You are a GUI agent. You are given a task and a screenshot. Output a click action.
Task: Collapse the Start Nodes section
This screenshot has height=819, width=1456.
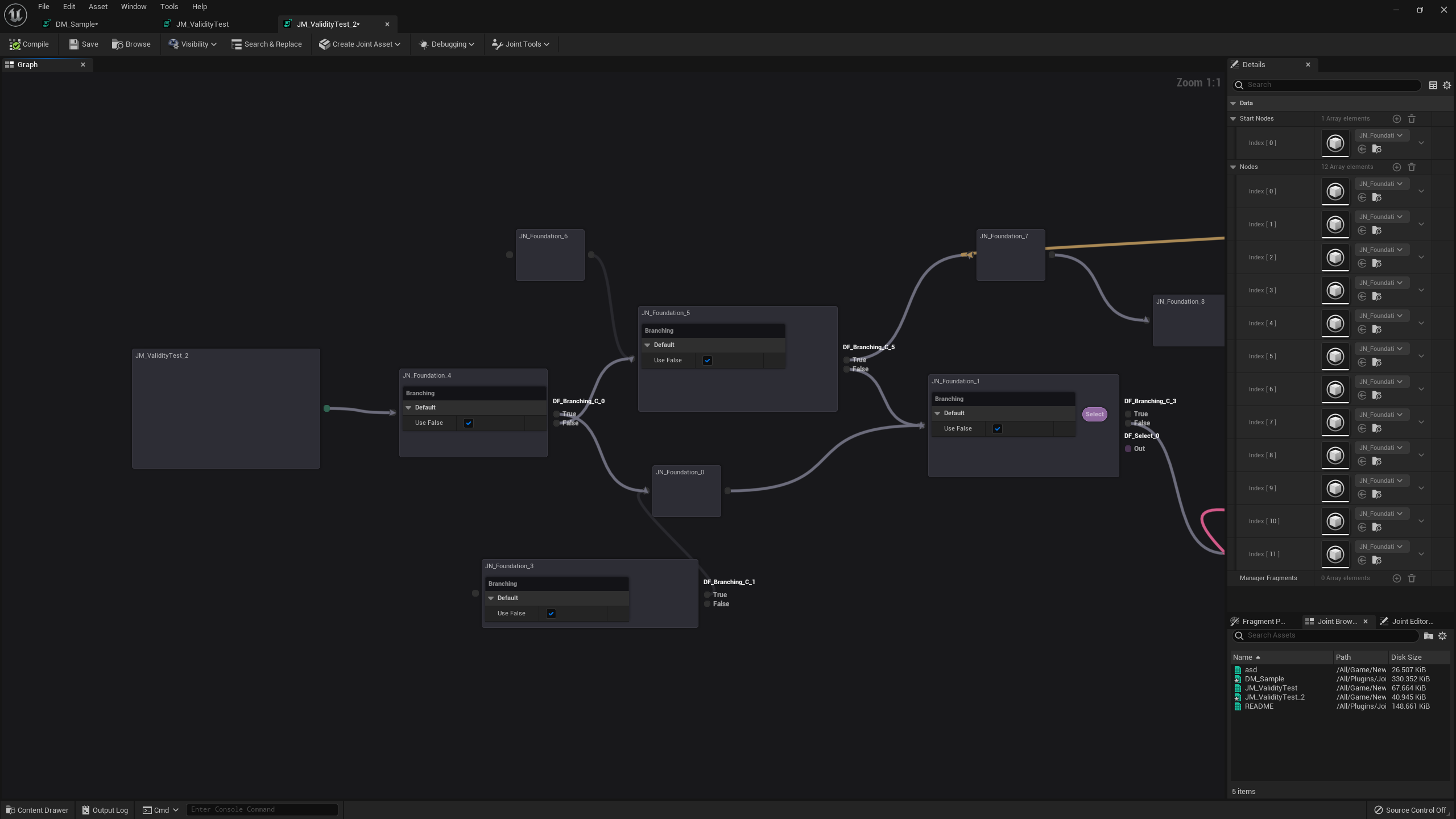click(1233, 119)
